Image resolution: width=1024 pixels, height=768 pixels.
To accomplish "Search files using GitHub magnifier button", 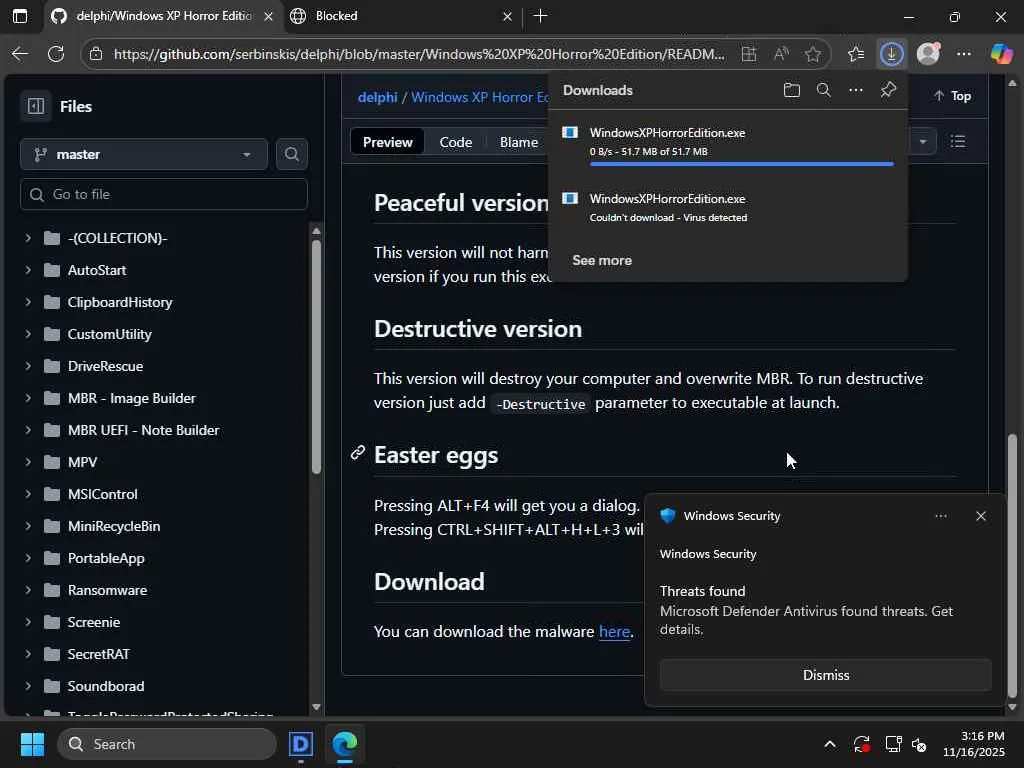I will tap(292, 154).
